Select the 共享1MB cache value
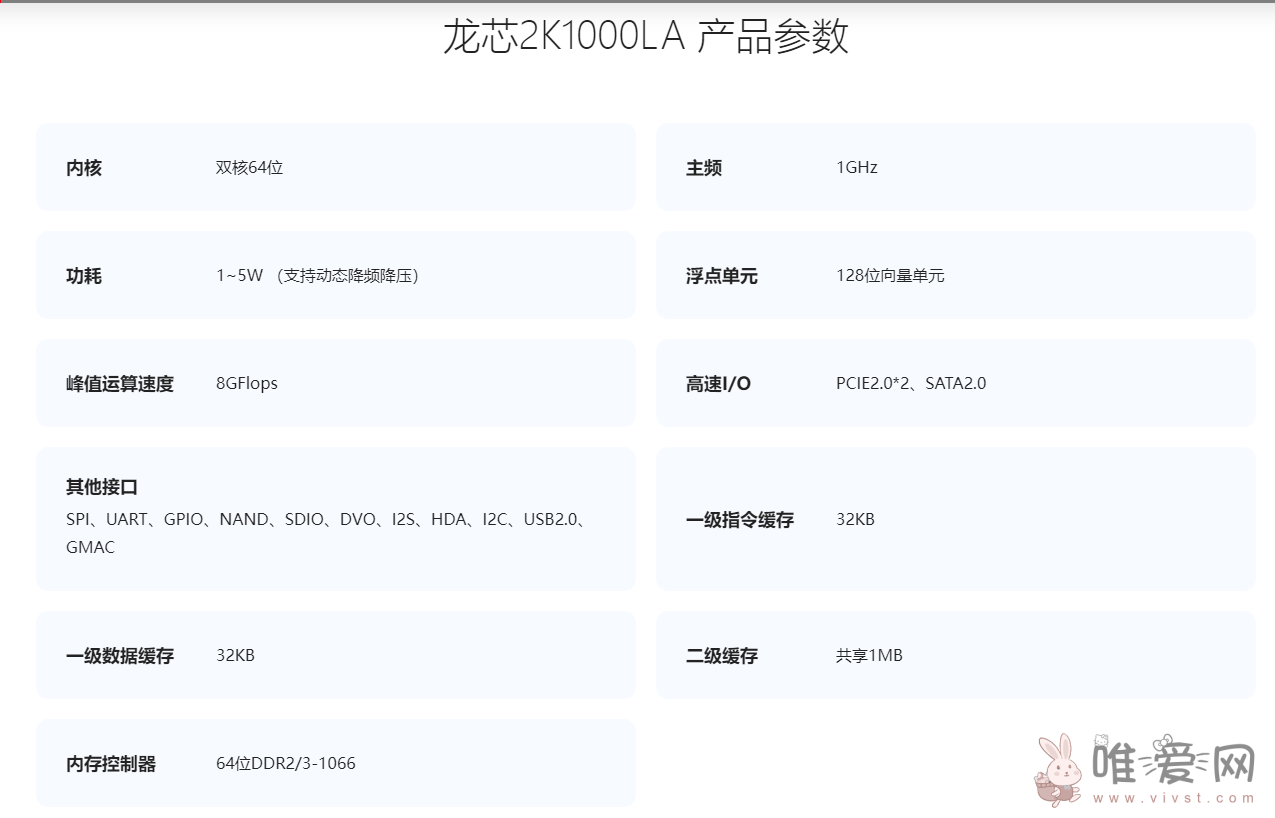 click(869, 655)
